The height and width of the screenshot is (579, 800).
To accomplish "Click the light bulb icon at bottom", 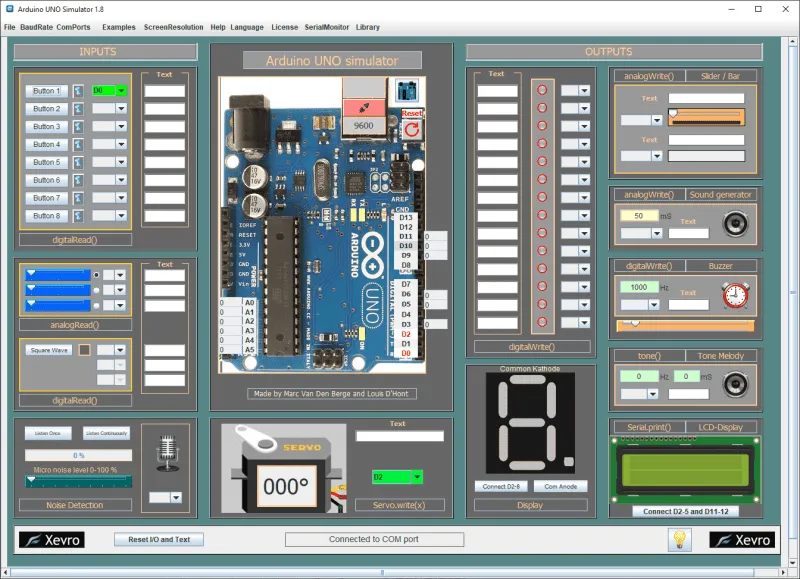I will (680, 539).
